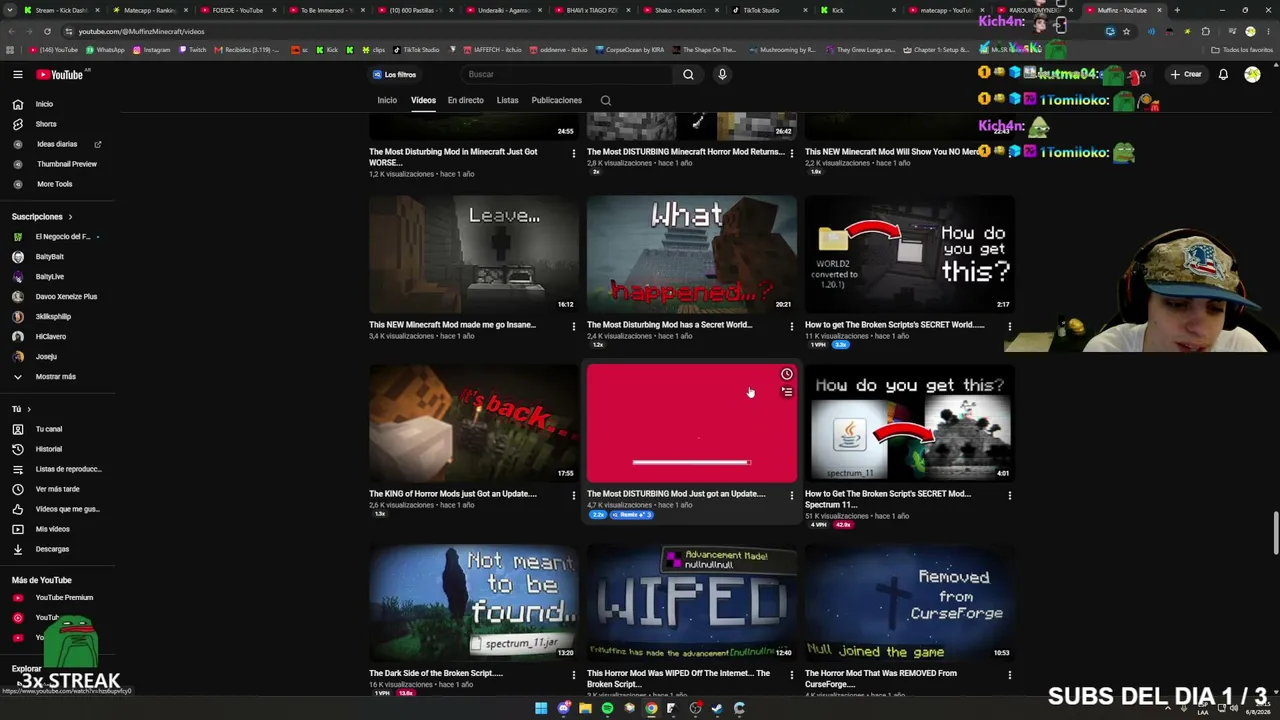Click the page vertical scrollbar thumb
Screen dimensions: 1280x720
[x=1275, y=532]
